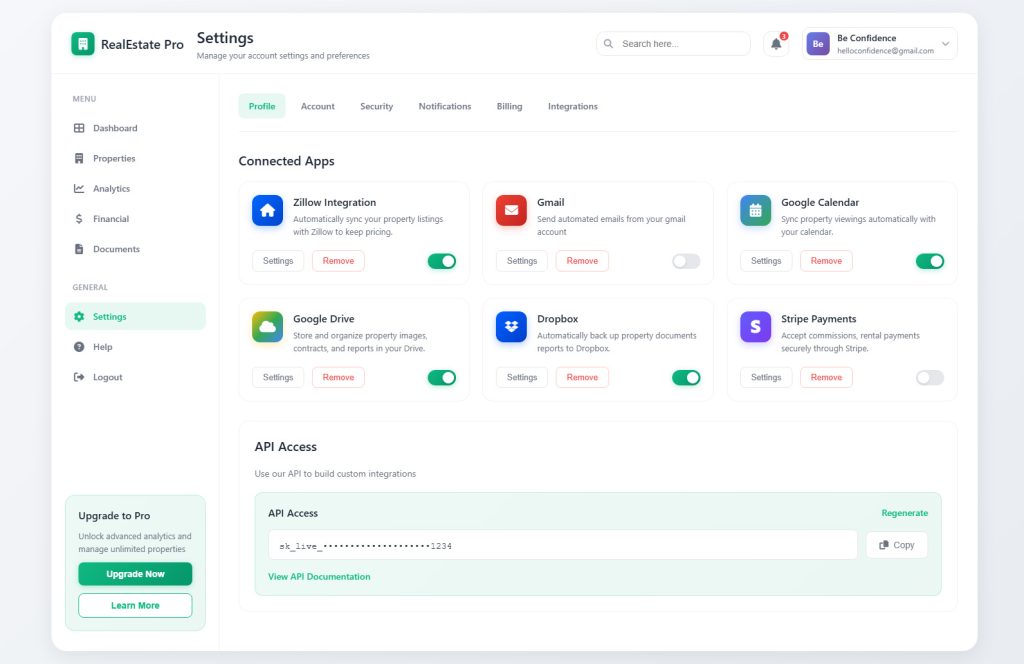The height and width of the screenshot is (664, 1024).
Task: Click the Google Calendar icon
Action: [x=756, y=210]
